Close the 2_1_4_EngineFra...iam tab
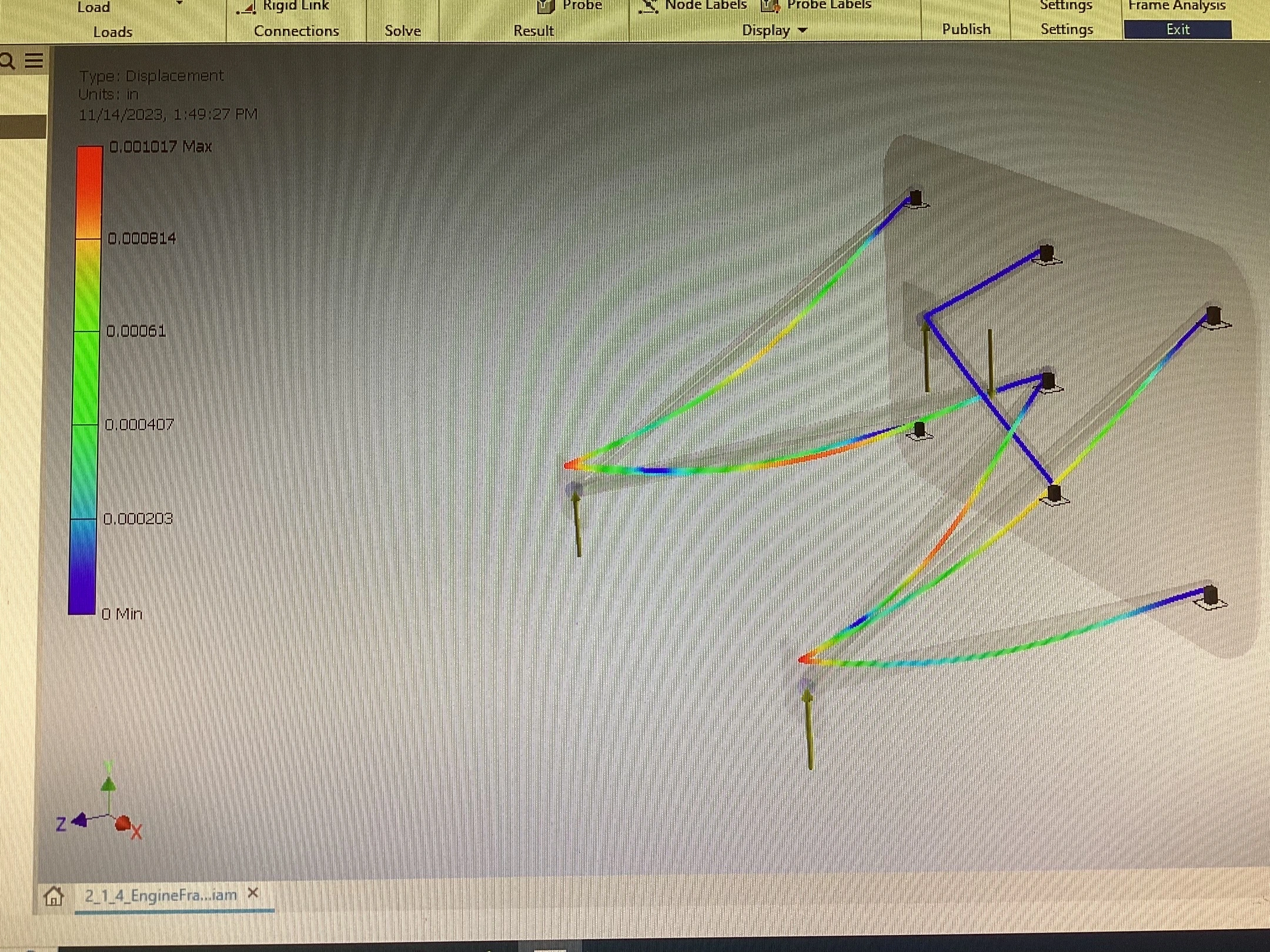Screen dimensions: 1270x952 (253, 893)
